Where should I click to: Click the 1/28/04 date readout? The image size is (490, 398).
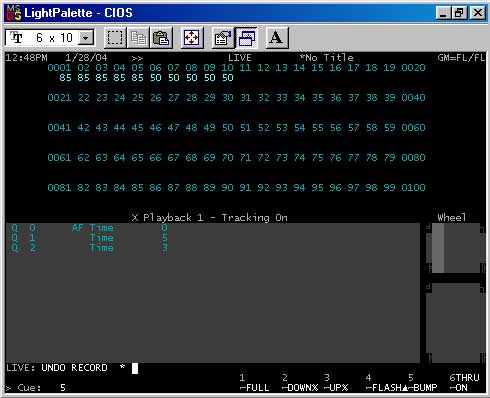pos(86,58)
